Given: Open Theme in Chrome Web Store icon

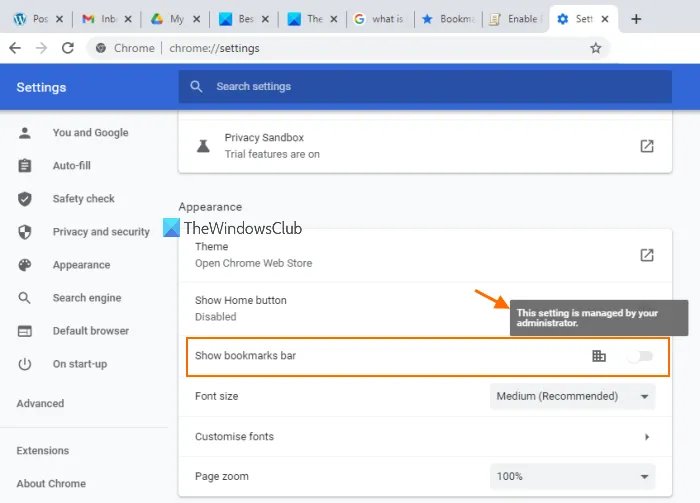Looking at the screenshot, I should 647,255.
